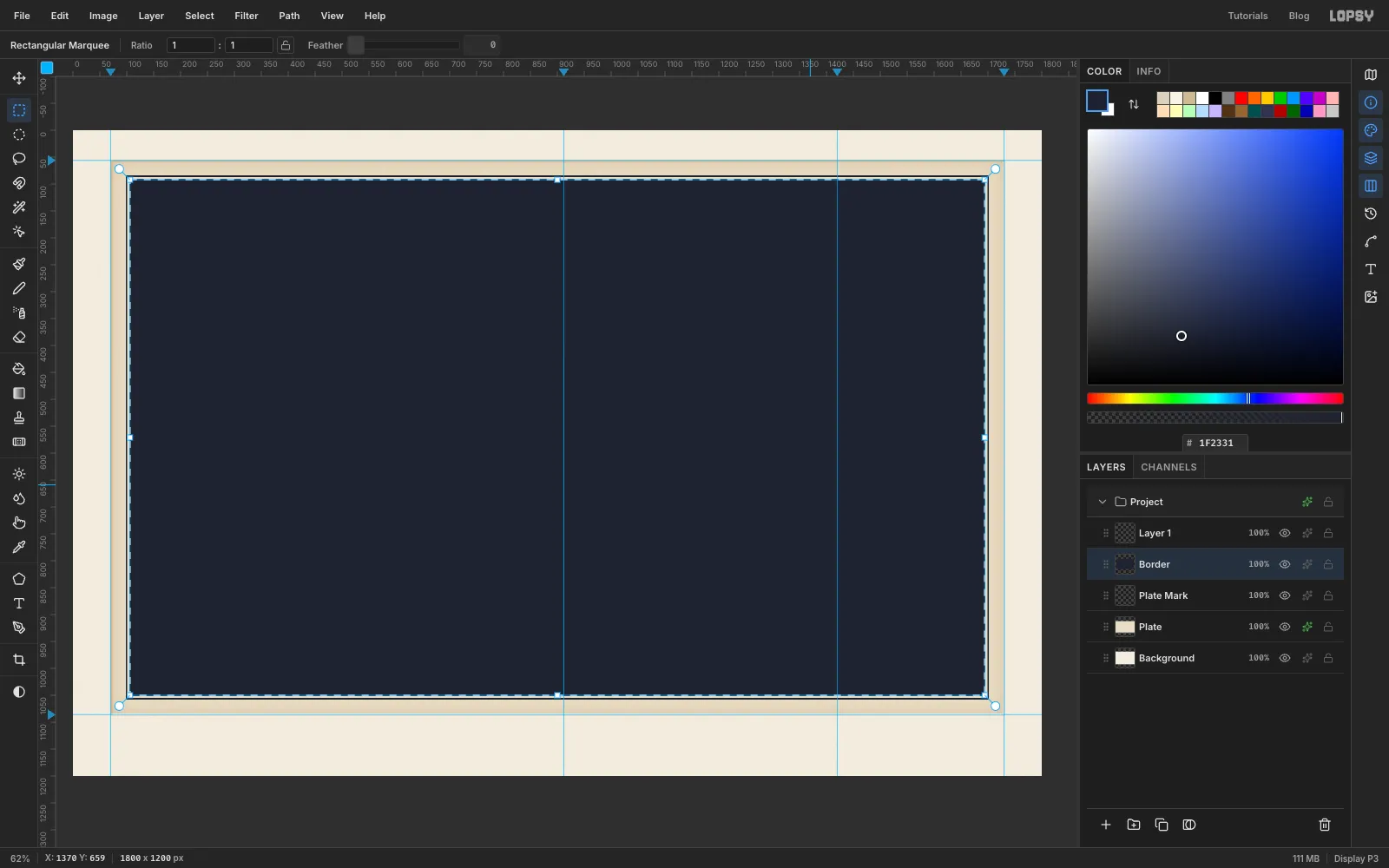Toggle Background layer visibility eye
This screenshot has height=868, width=1389.
click(x=1285, y=658)
